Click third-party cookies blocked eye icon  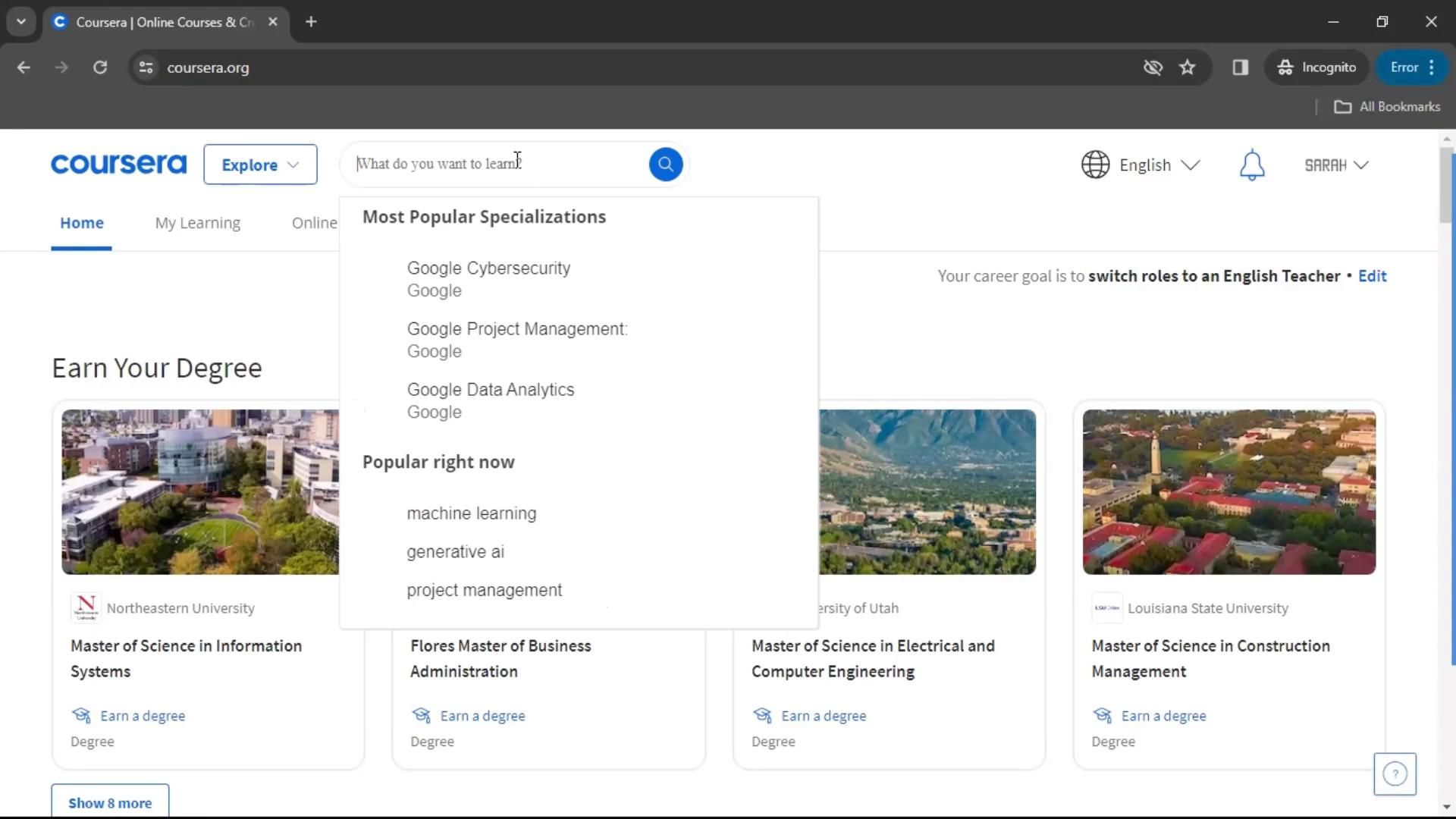tap(1153, 67)
